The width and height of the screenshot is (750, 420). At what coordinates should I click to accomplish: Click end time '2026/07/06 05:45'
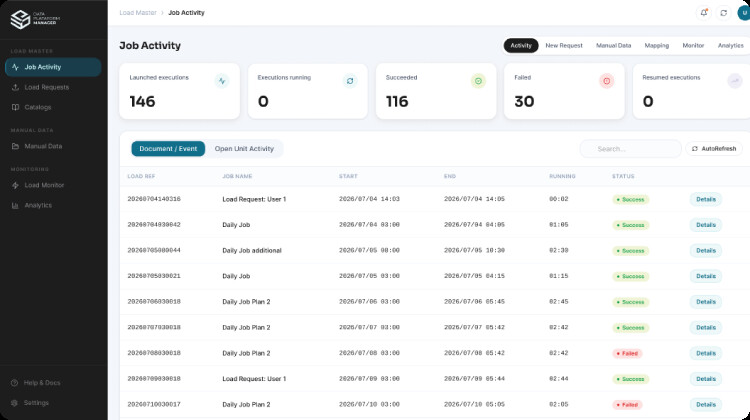tap(474, 302)
